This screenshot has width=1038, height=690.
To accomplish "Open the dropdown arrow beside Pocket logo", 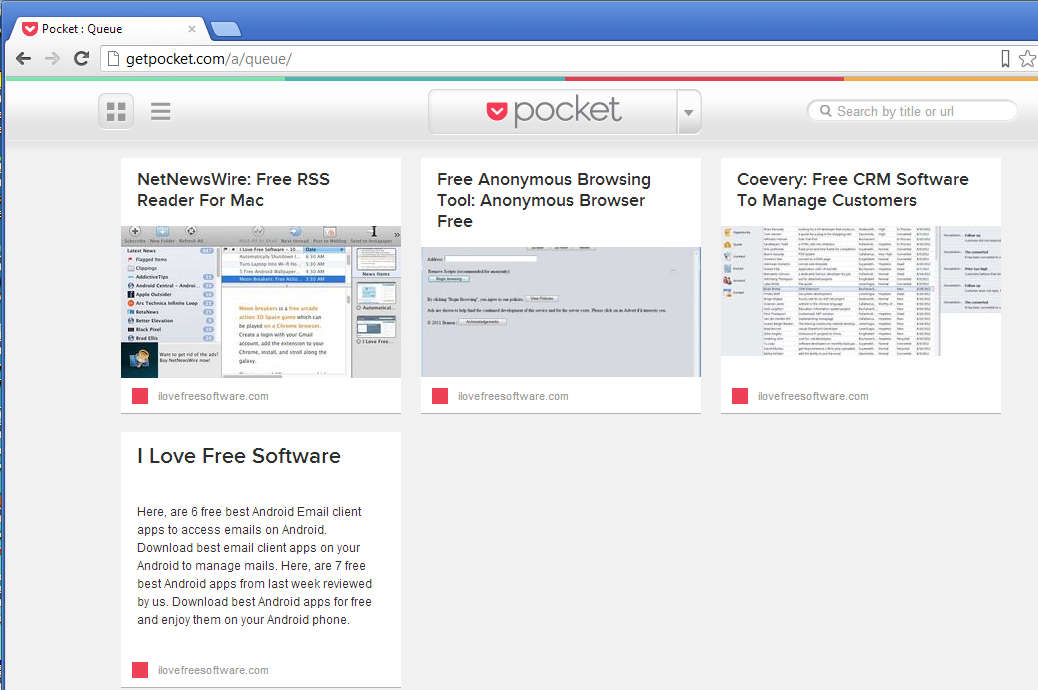I will point(688,112).
